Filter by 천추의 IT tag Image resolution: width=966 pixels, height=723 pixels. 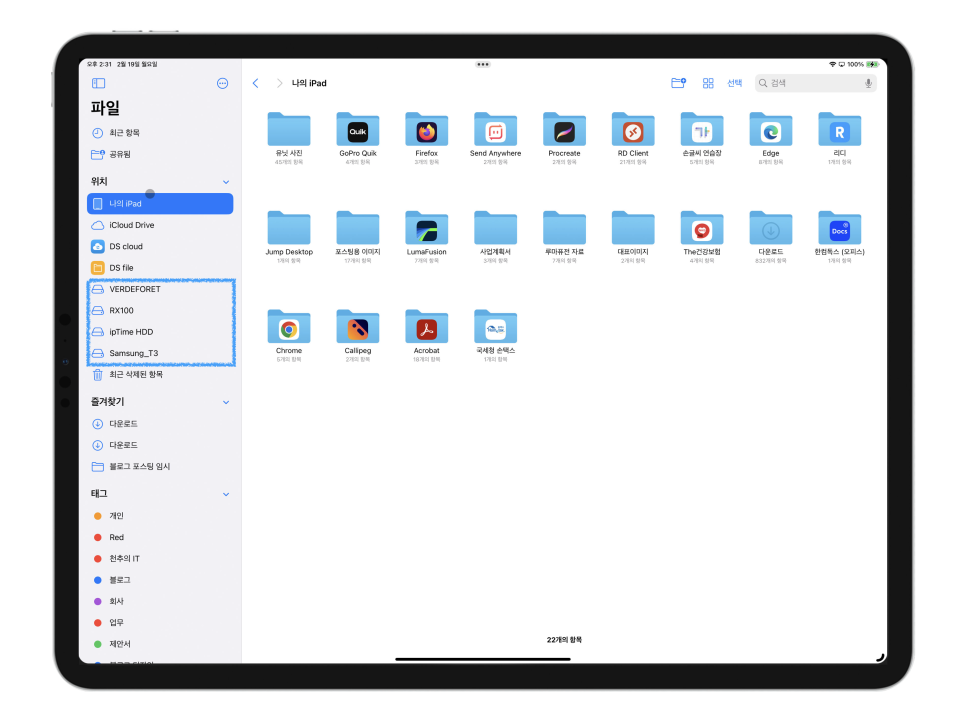160,559
